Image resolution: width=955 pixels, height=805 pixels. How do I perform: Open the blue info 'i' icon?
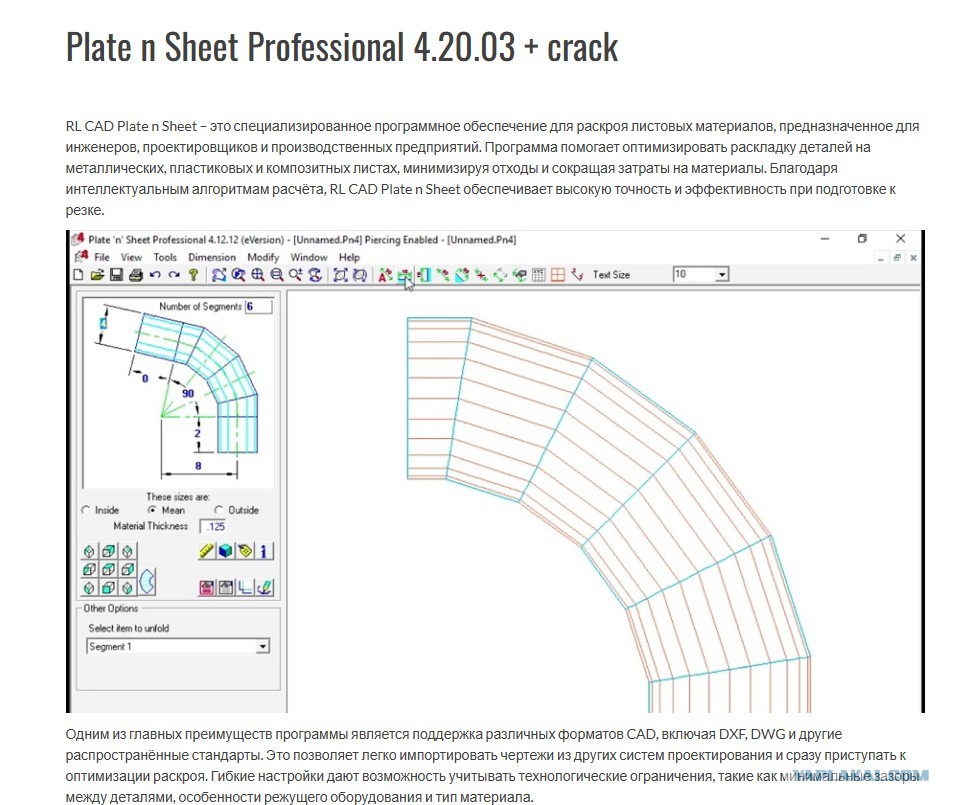click(x=264, y=551)
